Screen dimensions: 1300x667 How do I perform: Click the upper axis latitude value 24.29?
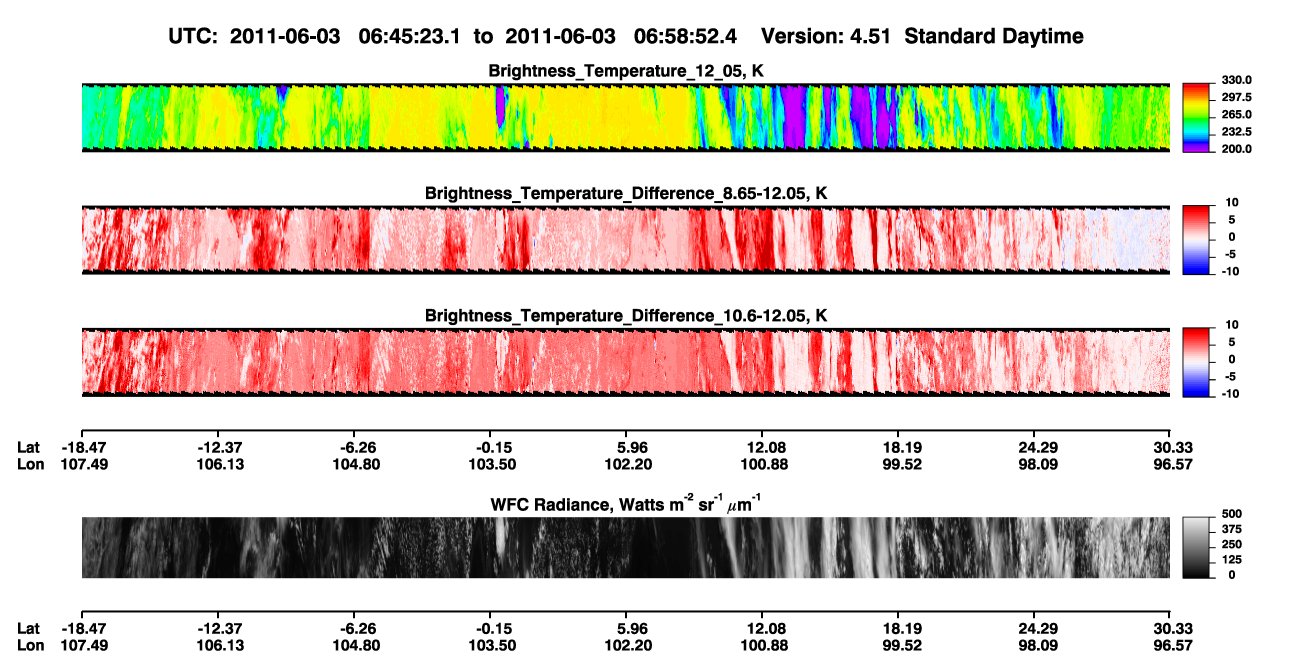tap(1037, 447)
